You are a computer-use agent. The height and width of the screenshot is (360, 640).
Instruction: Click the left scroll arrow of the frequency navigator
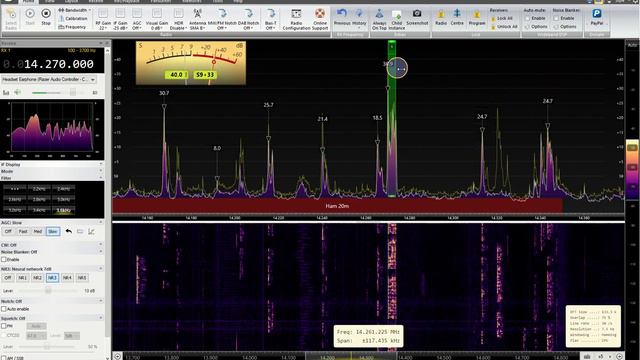118,356
